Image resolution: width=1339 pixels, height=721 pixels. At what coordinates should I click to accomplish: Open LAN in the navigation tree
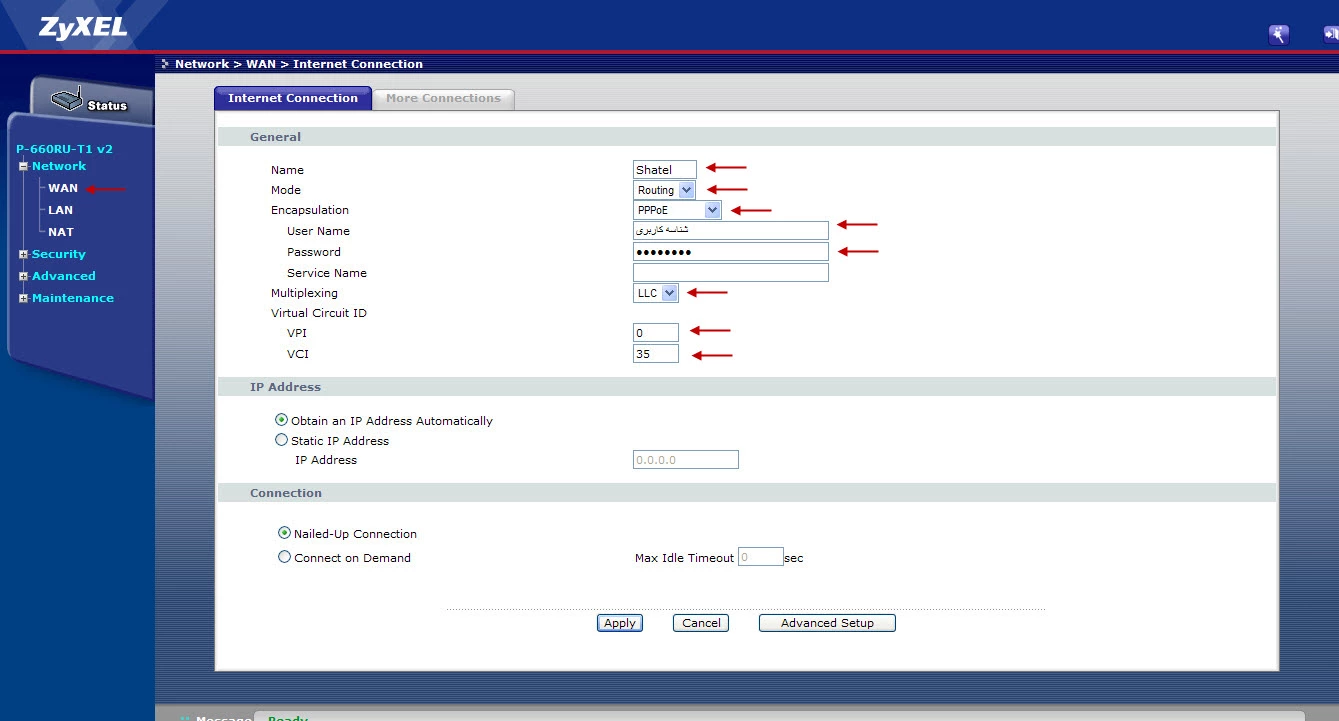[60, 210]
